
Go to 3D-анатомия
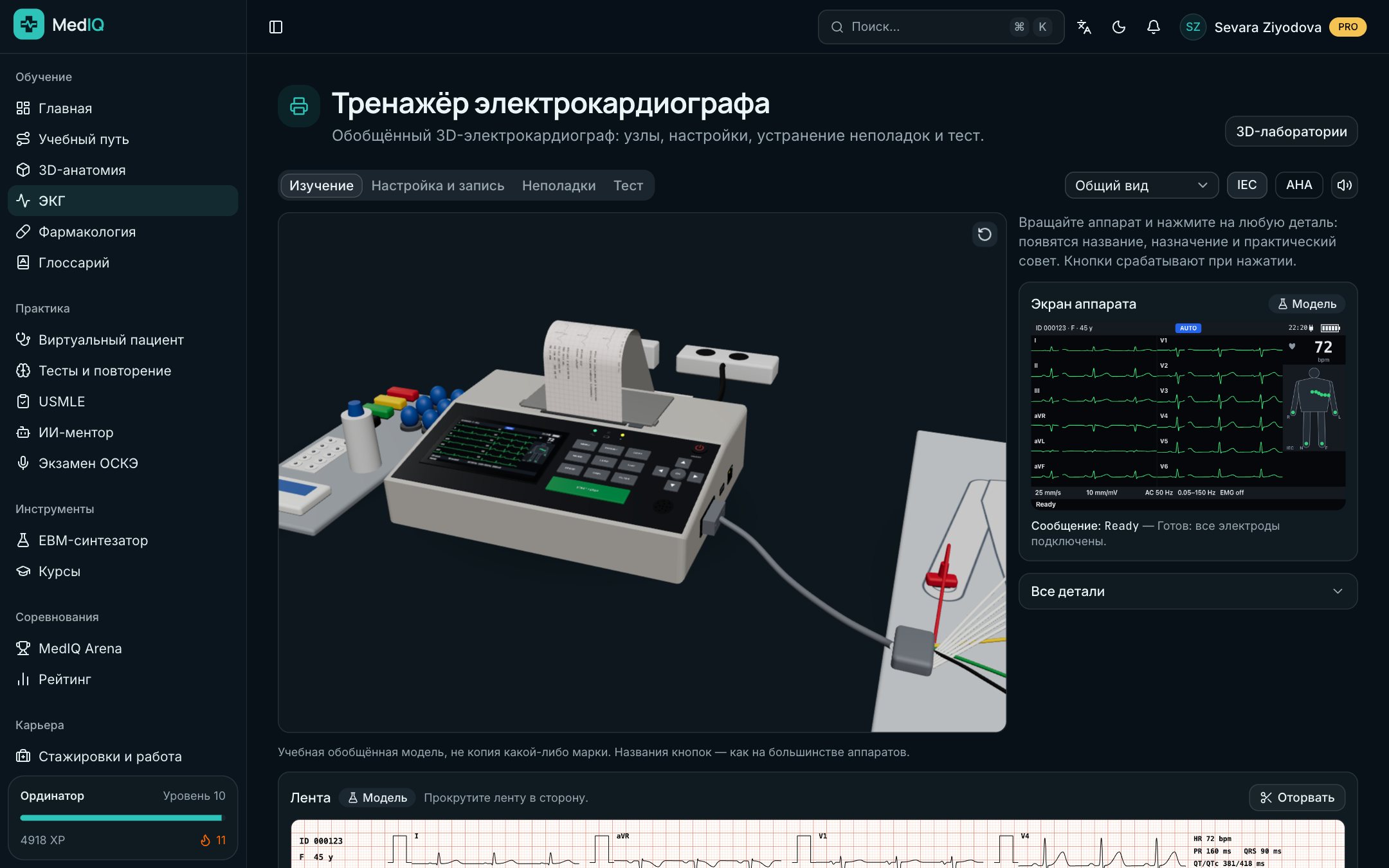click(123, 170)
